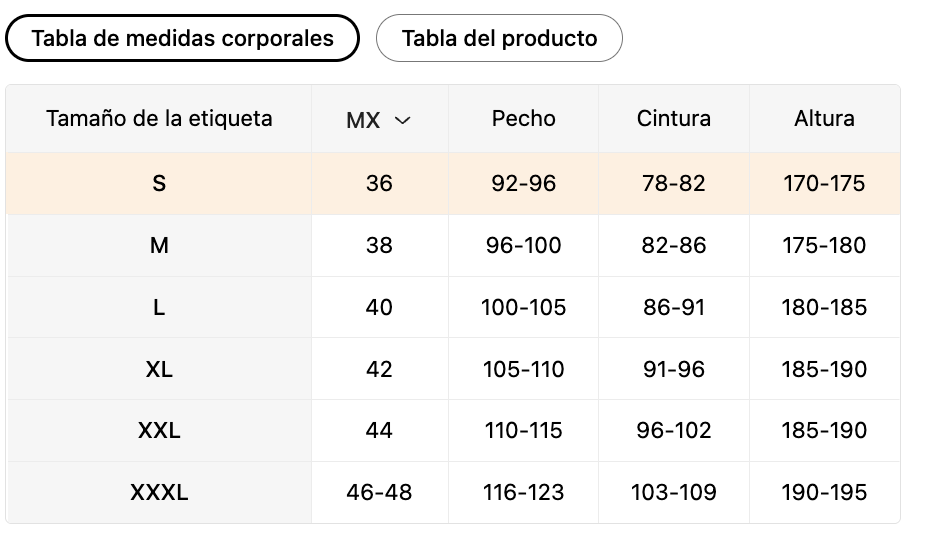Click height value 190-195 cell
Screen dimensions: 926x540
pos(824,493)
